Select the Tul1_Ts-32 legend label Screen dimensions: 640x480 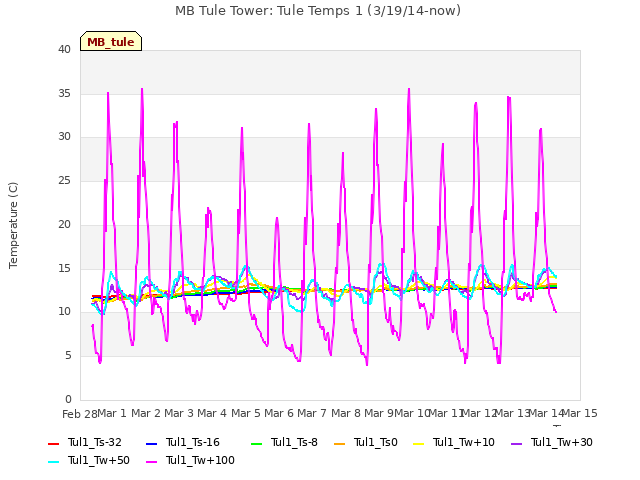click(95, 442)
